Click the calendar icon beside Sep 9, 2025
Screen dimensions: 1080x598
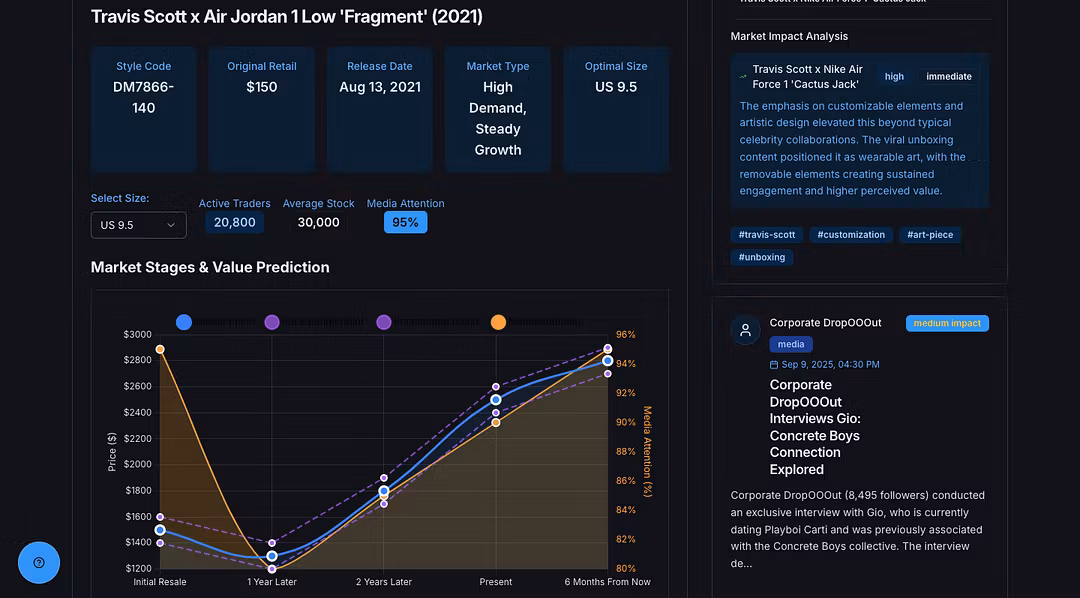(x=774, y=365)
